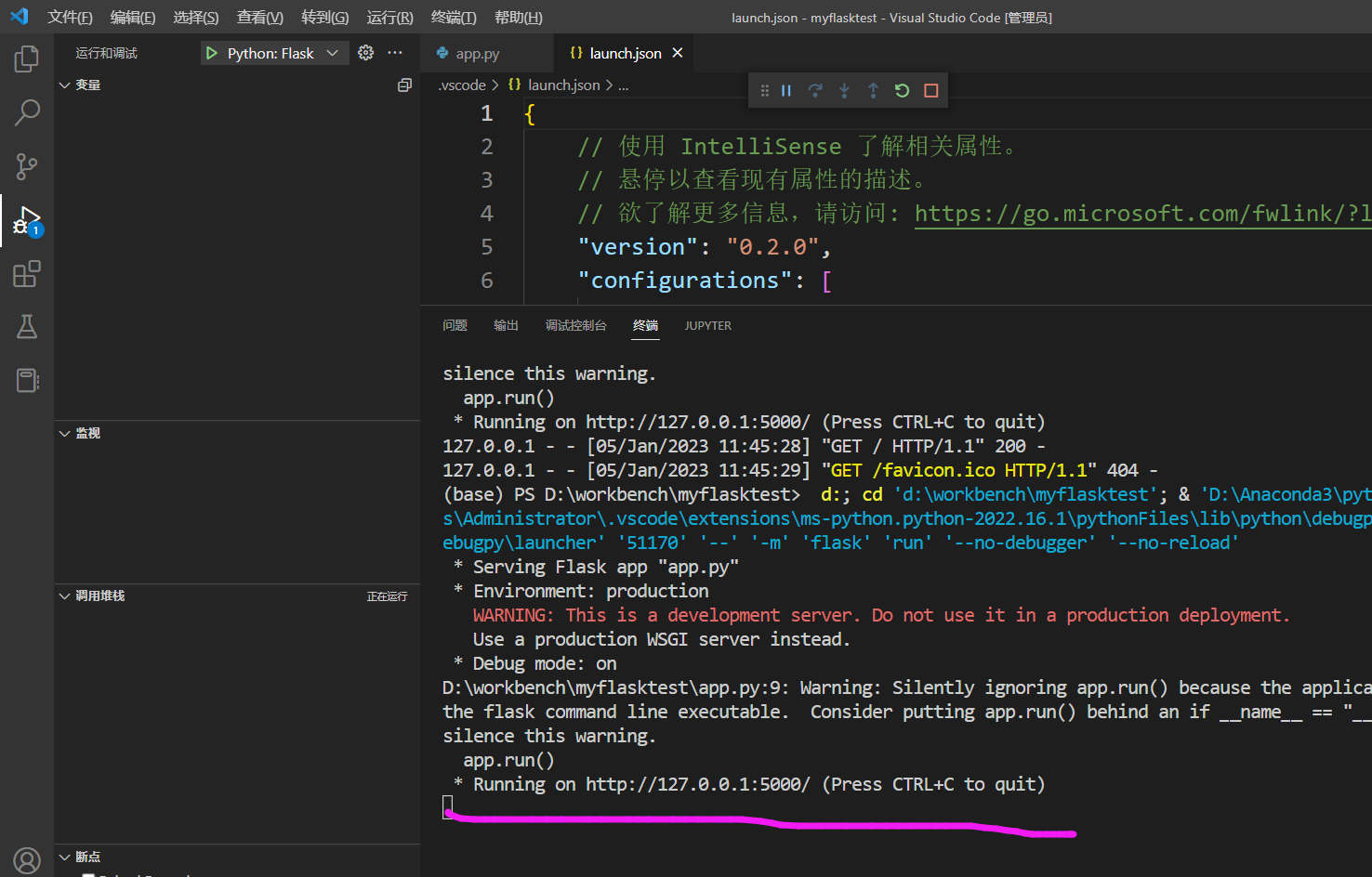Select the 终端 panel tab
The height and width of the screenshot is (877, 1372).
pyautogui.click(x=646, y=326)
